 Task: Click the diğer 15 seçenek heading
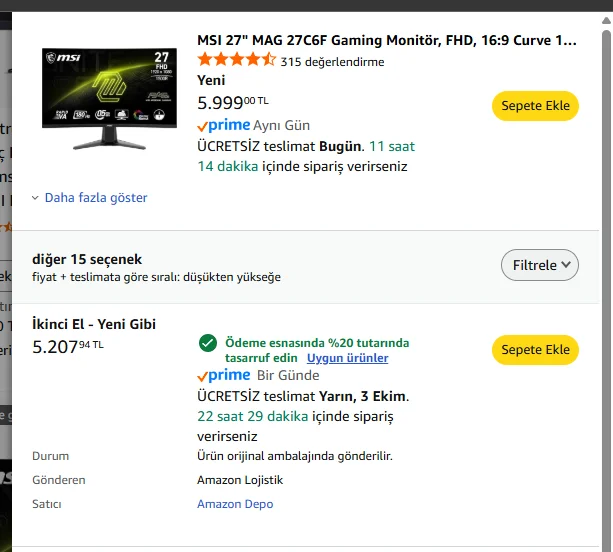click(x=87, y=259)
